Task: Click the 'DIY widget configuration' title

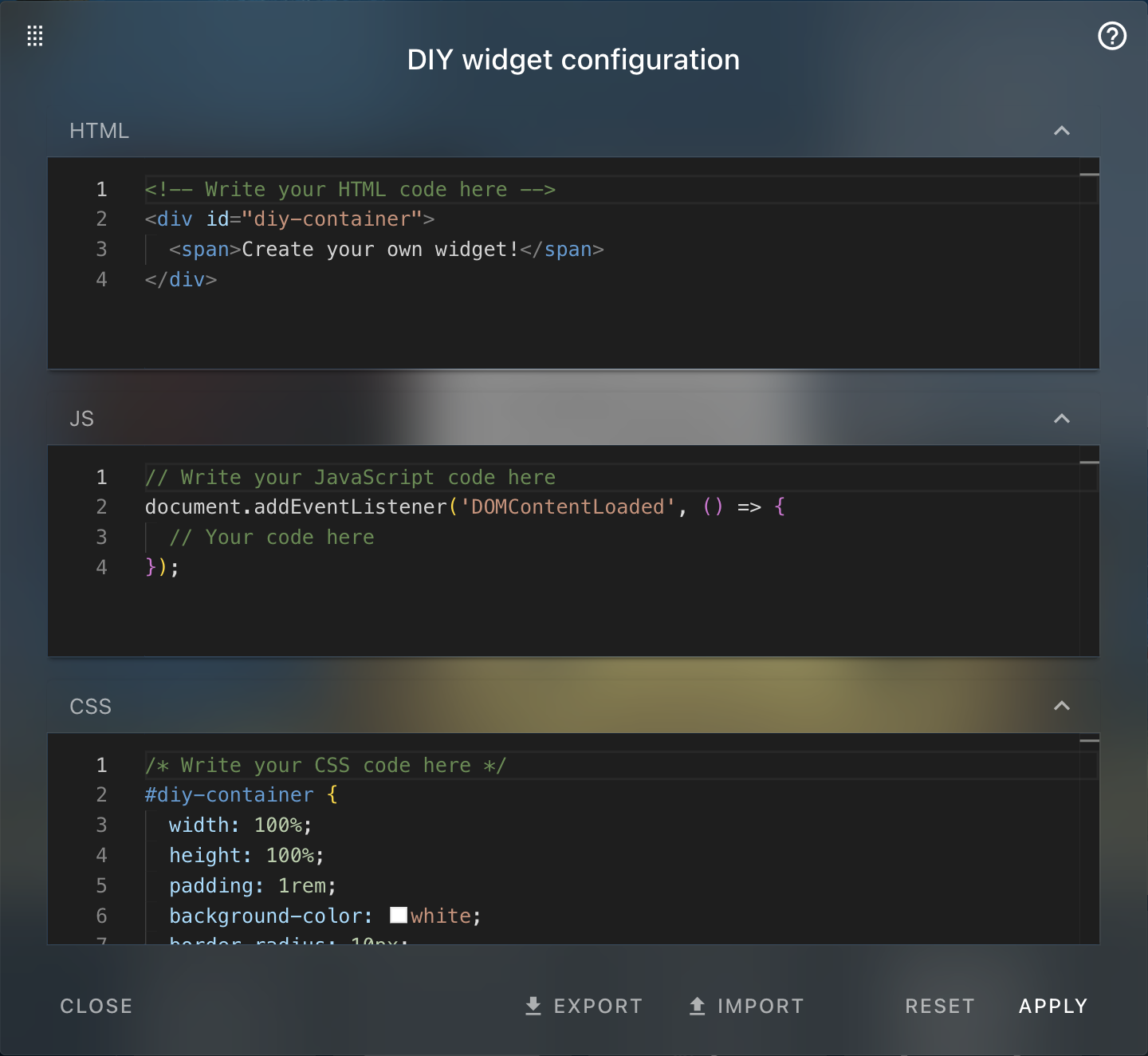Action: click(x=573, y=60)
